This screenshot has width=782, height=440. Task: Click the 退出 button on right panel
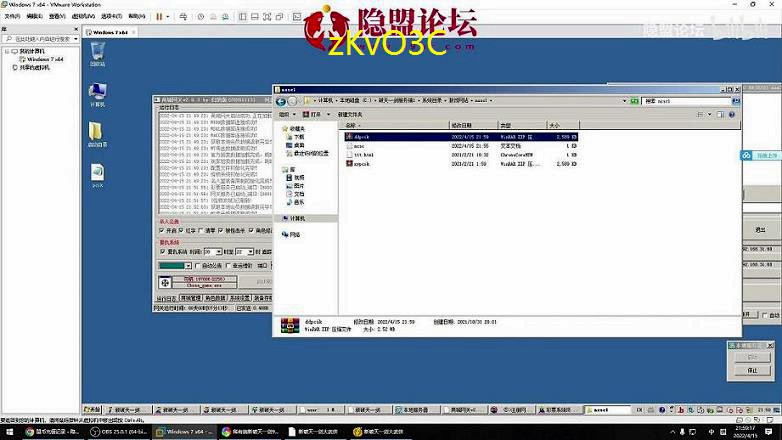click(x=761, y=230)
